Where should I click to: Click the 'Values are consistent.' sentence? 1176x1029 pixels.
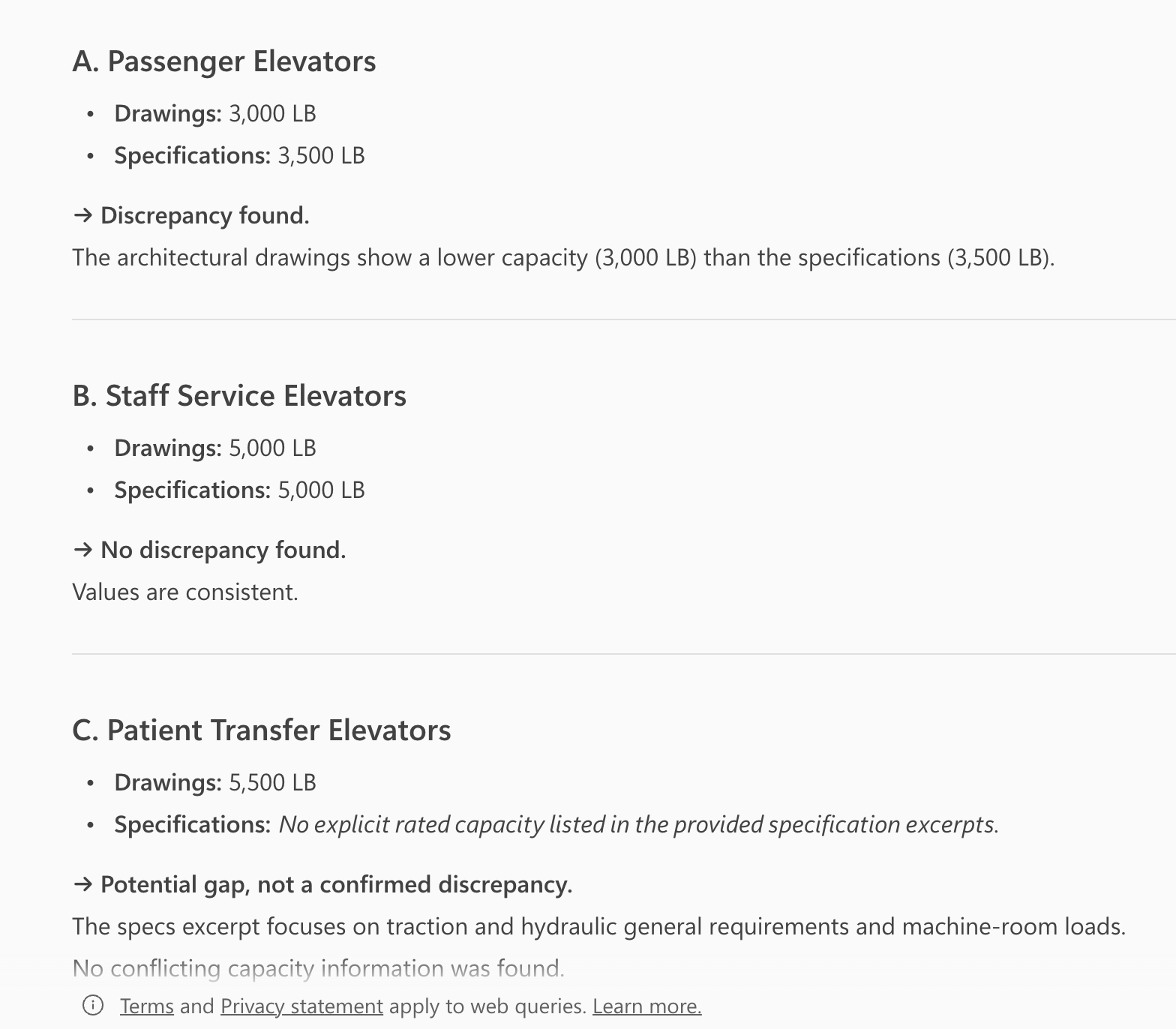185,592
